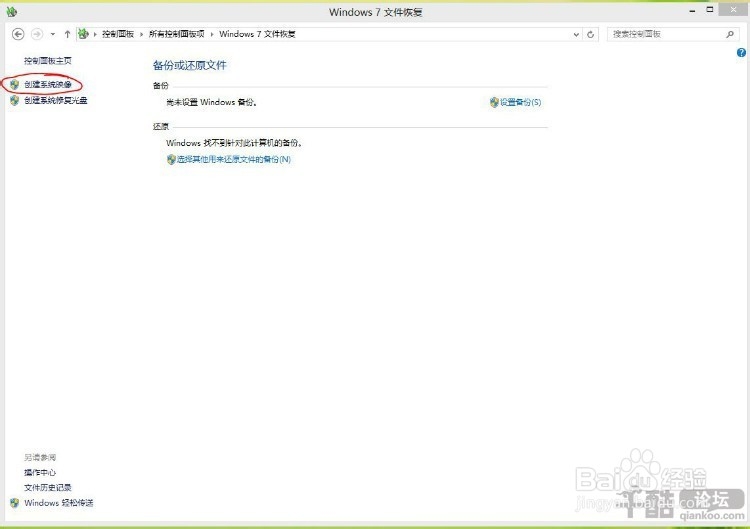This screenshot has height=529, width=750.
Task: Maximize the Windows 7 文件恢复 window
Action: click(x=710, y=10)
